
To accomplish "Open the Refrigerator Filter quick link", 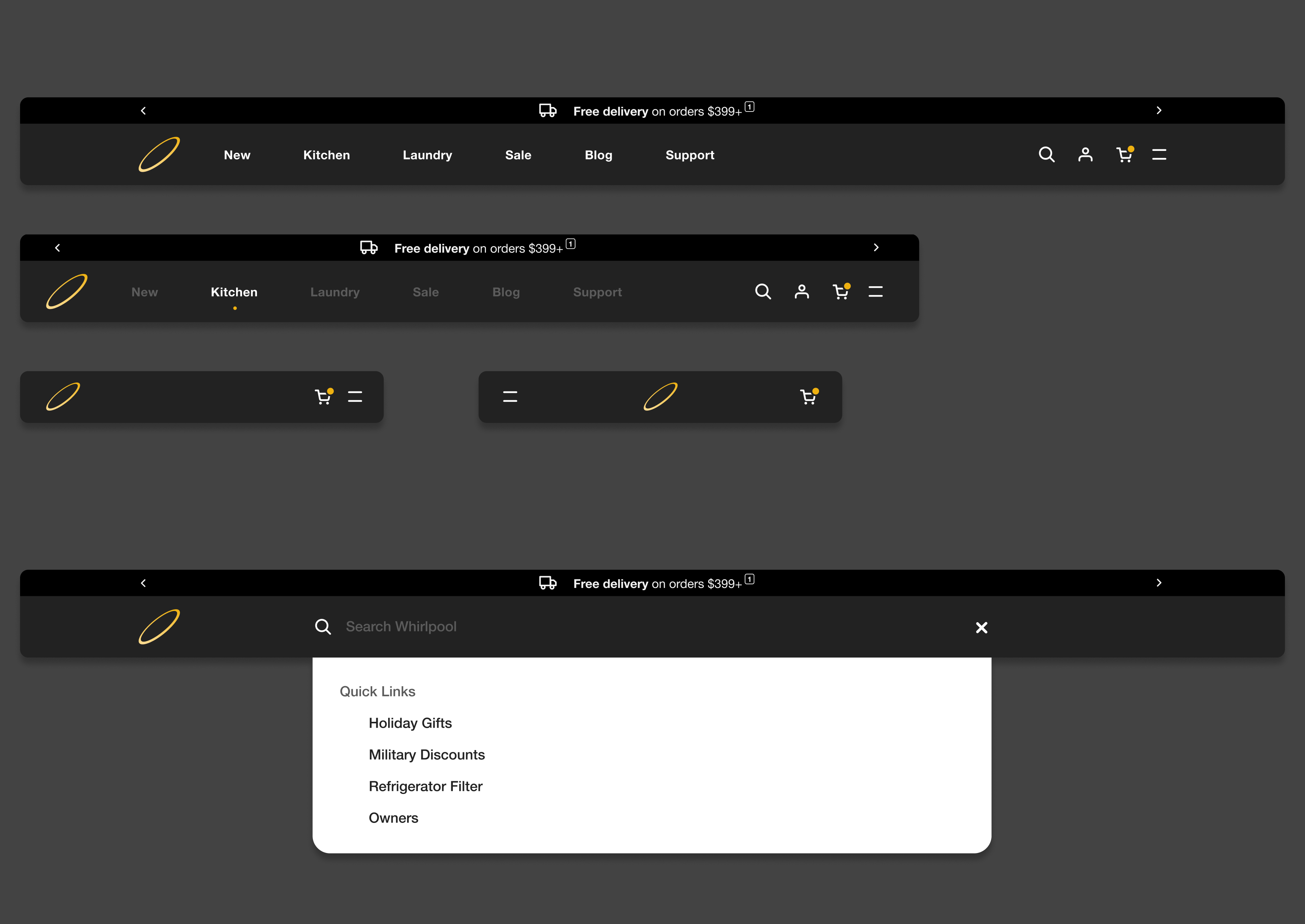I will point(426,786).
